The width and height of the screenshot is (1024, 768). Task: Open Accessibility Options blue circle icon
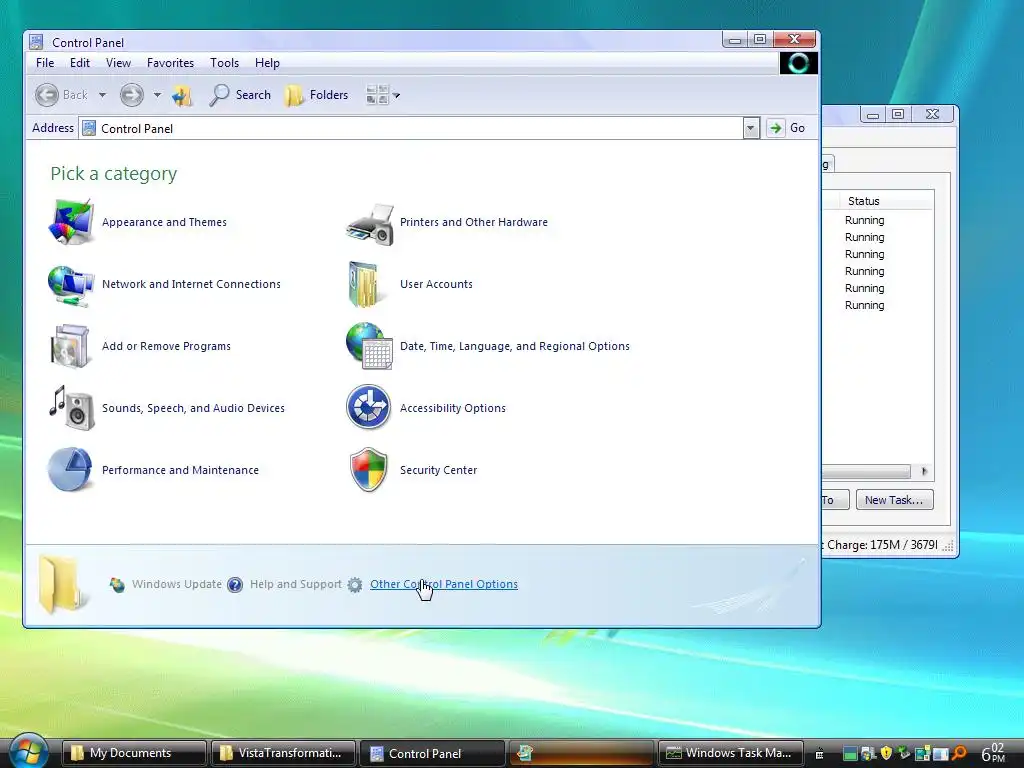coord(368,407)
